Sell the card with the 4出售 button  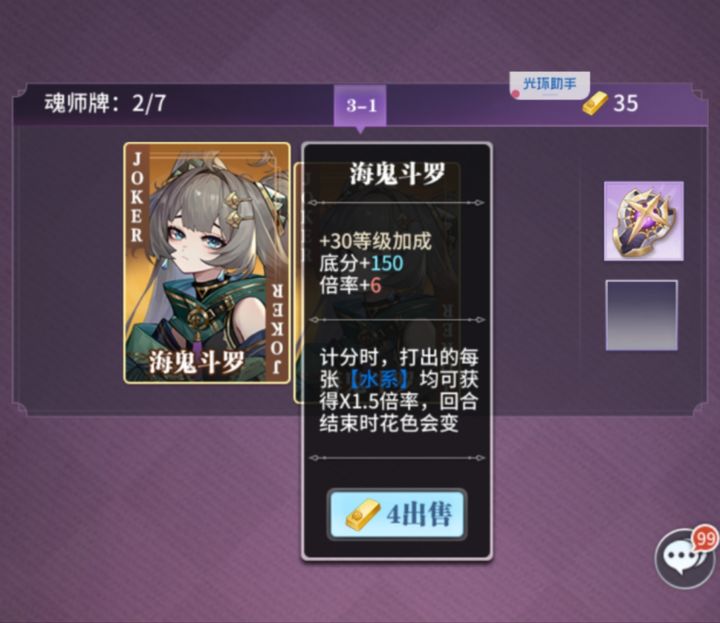[397, 514]
